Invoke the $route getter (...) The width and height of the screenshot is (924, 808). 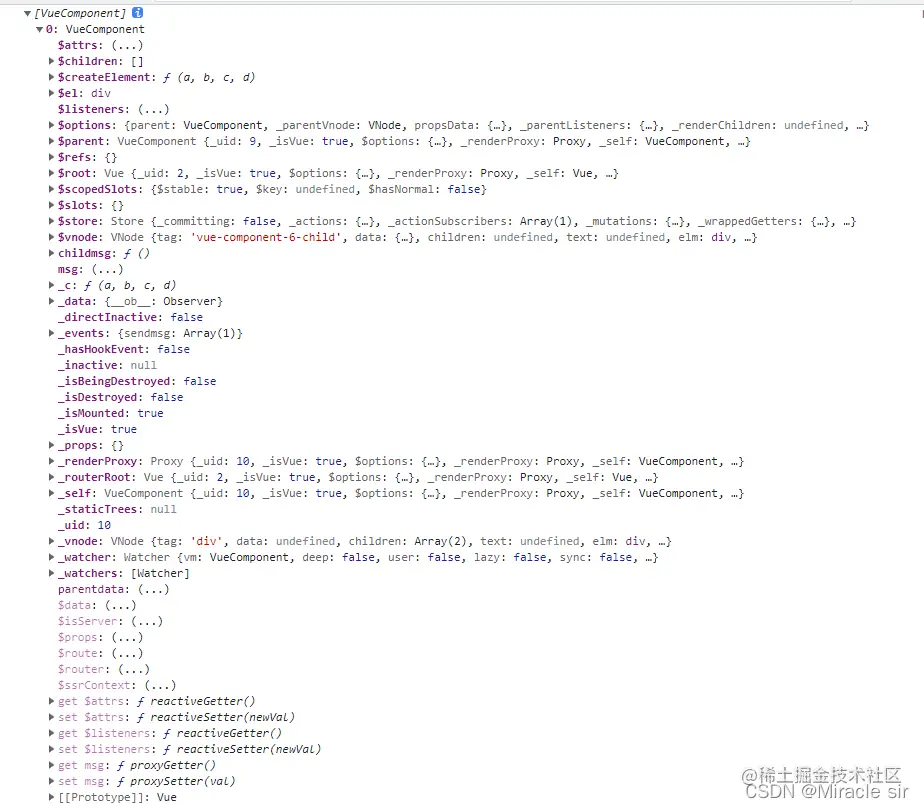click(x=127, y=653)
